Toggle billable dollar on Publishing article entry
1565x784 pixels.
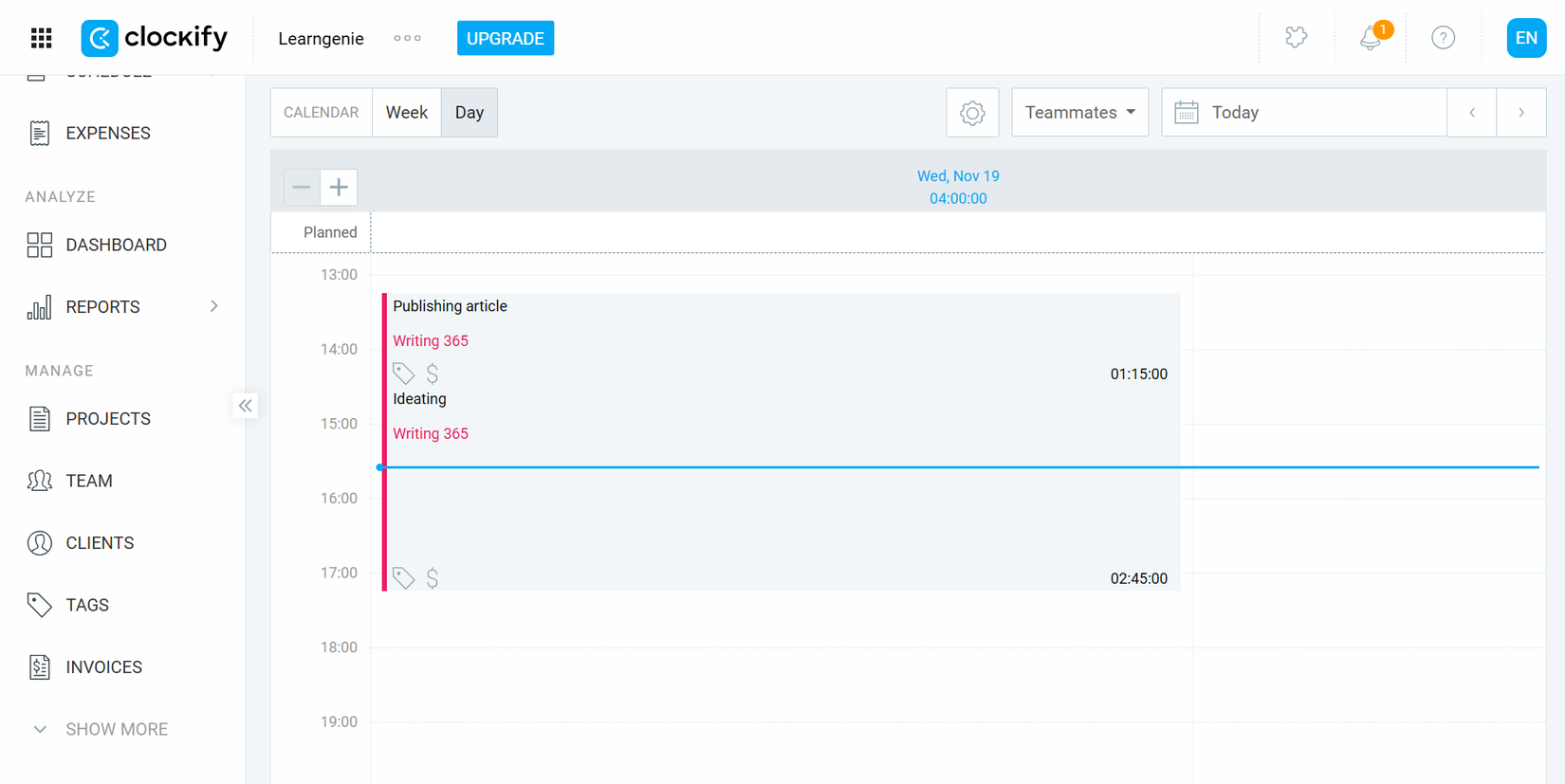tap(433, 374)
